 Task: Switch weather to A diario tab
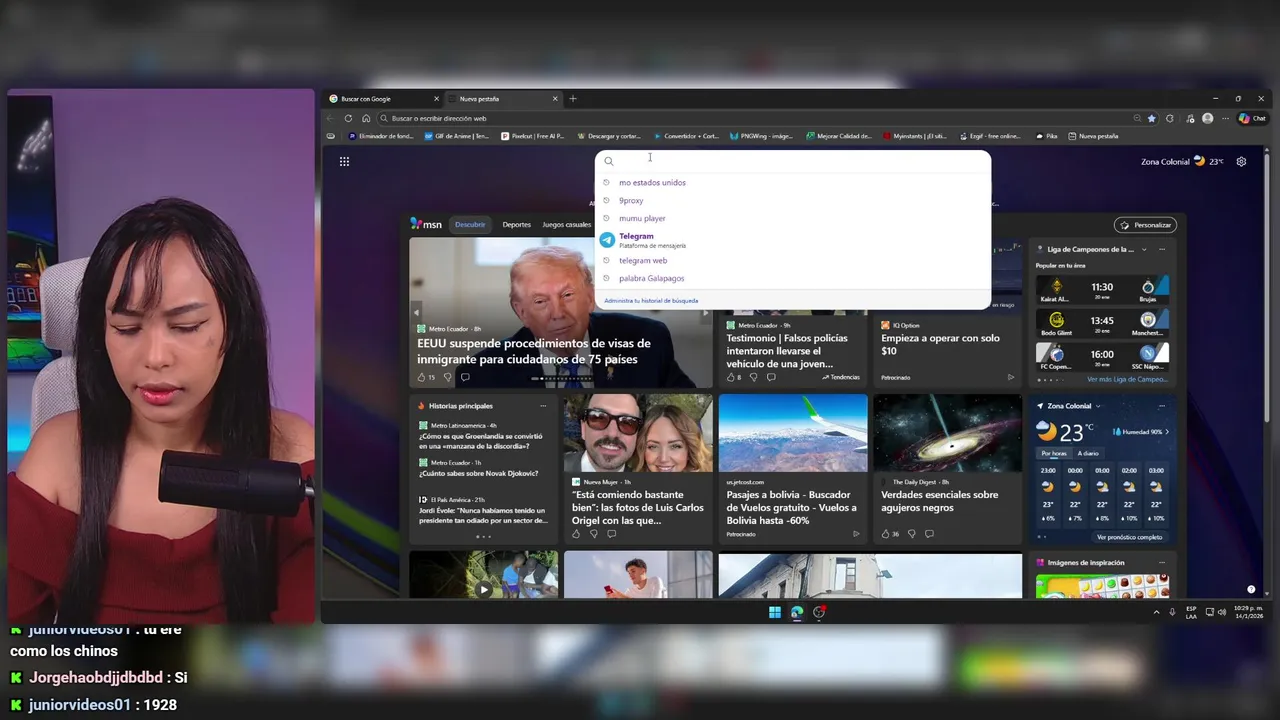1088,453
